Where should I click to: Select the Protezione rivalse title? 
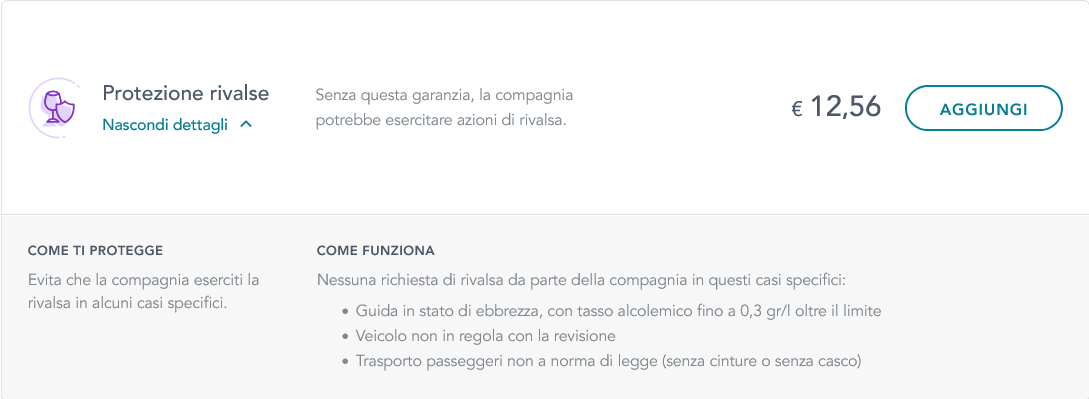185,93
